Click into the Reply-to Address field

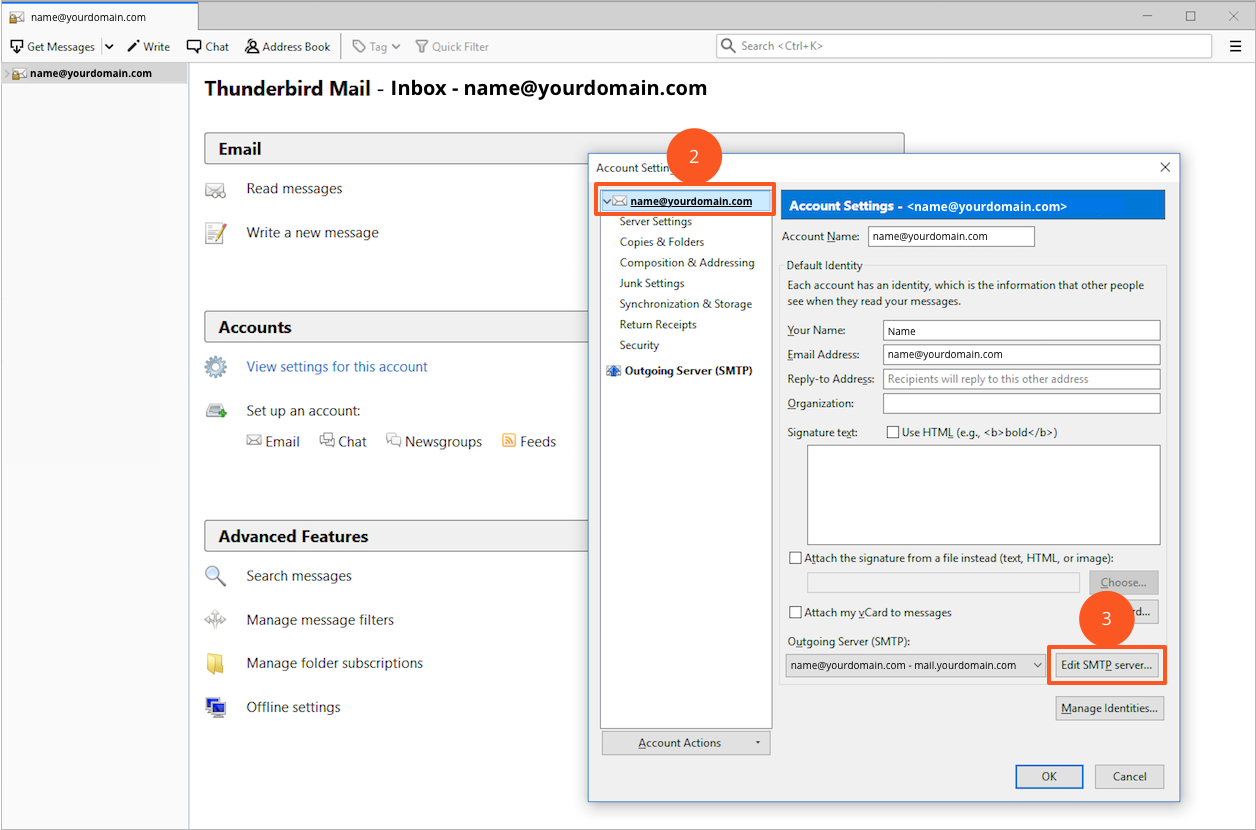coord(1021,379)
